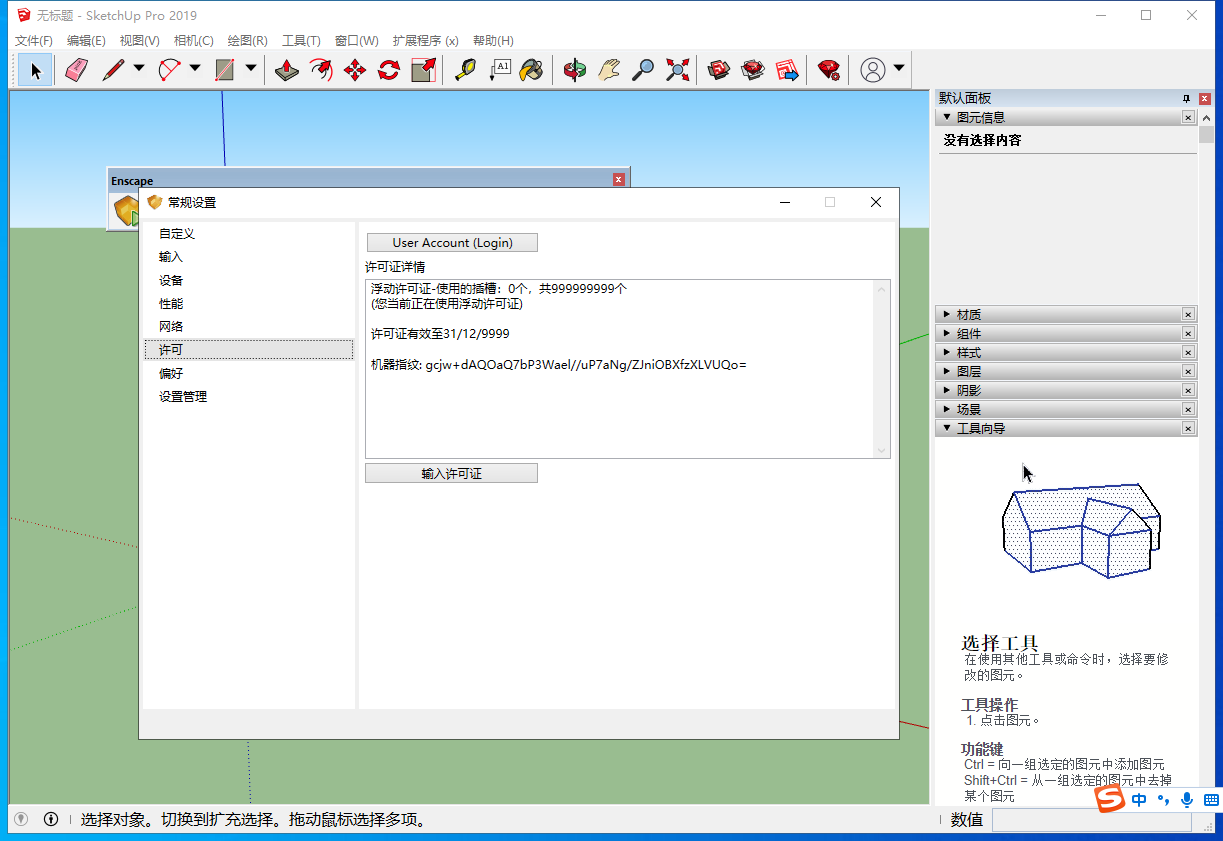Choose the Move tool
The width and height of the screenshot is (1223, 841).
[353, 69]
